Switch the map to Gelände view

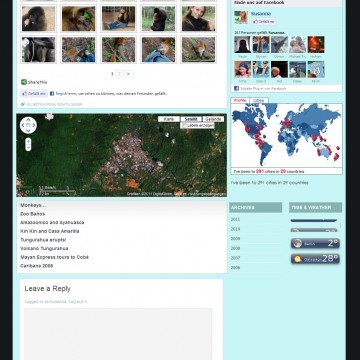[x=213, y=119]
